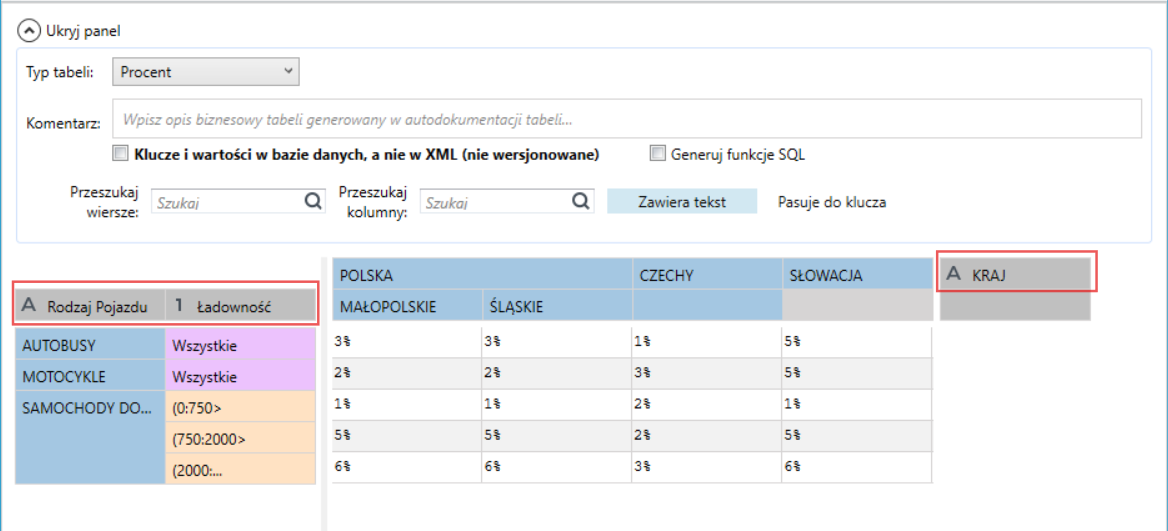The image size is (1168, 531).
Task: Click Wszystkie cell in MOTOCYKLE row
Action: tap(241, 377)
